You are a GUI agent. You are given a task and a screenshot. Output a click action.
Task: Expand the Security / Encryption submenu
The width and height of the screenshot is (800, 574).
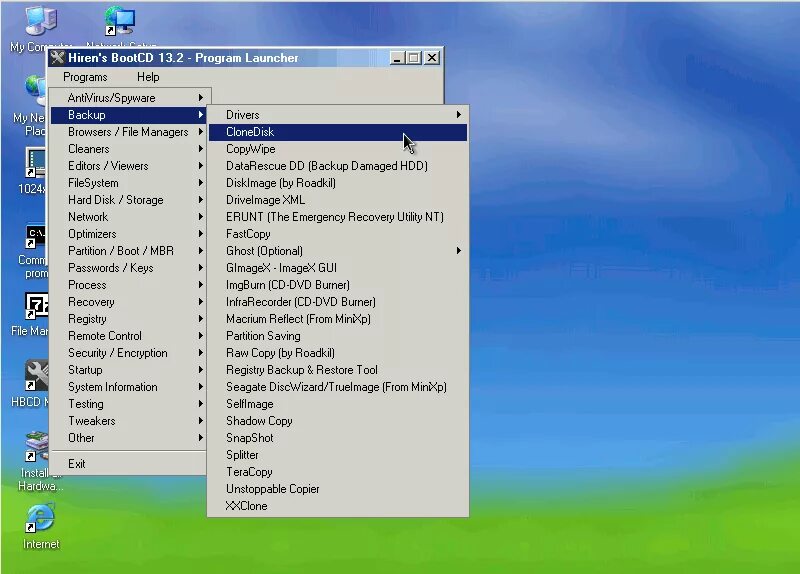point(130,353)
